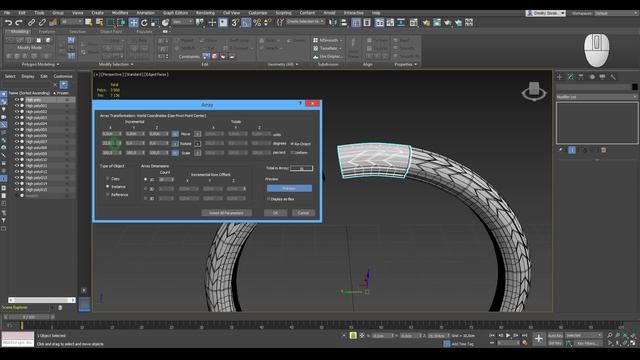Click the Preview button in Array dialog
The width and height of the screenshot is (640, 360).
[x=289, y=189]
